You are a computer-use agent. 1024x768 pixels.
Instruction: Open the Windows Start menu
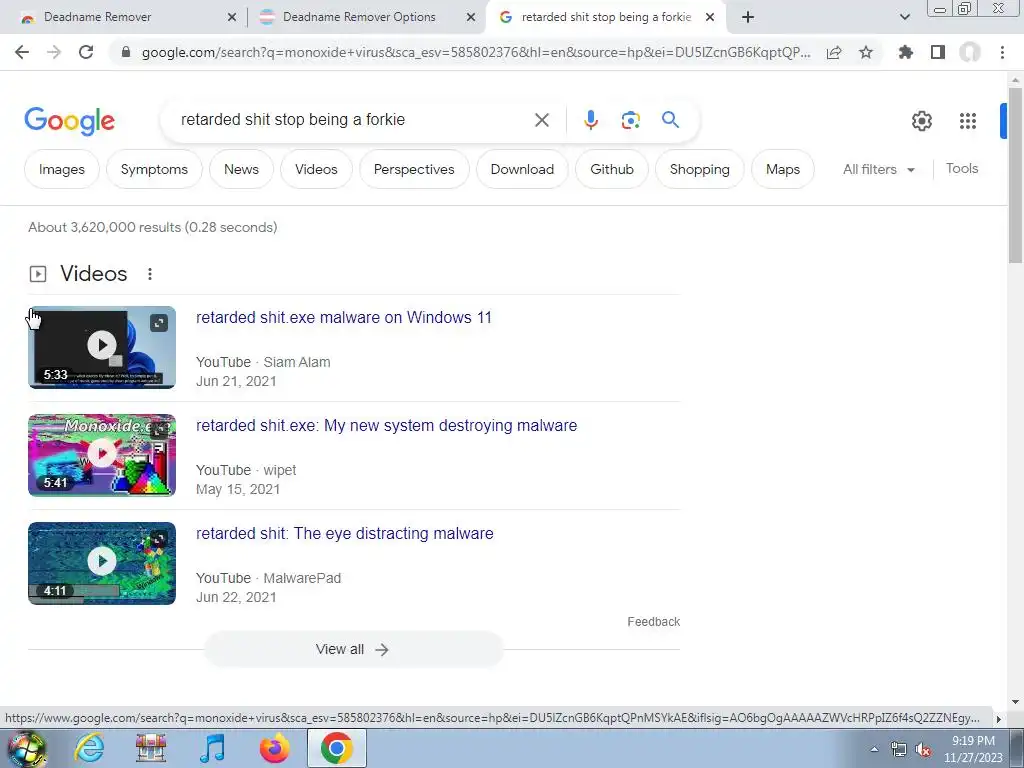26,748
